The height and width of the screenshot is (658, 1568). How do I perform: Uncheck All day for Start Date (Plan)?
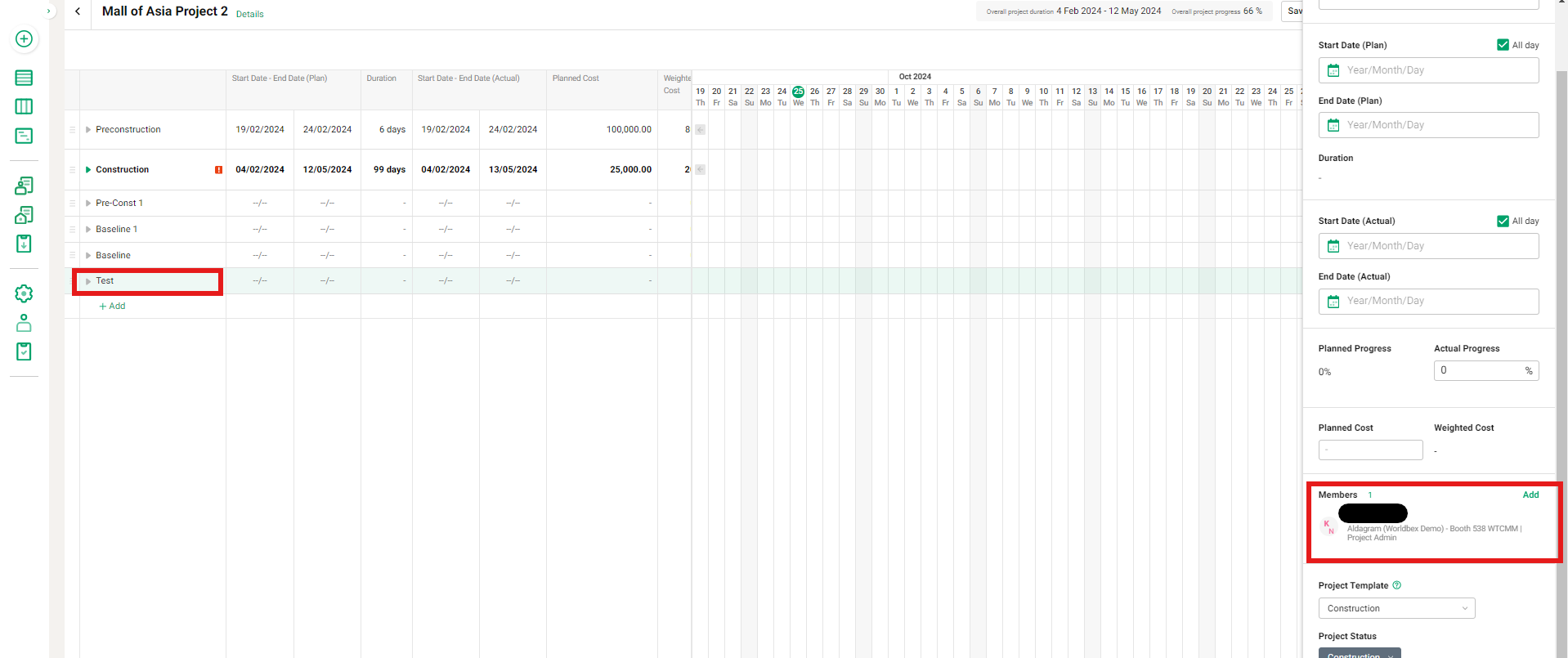coord(1503,45)
